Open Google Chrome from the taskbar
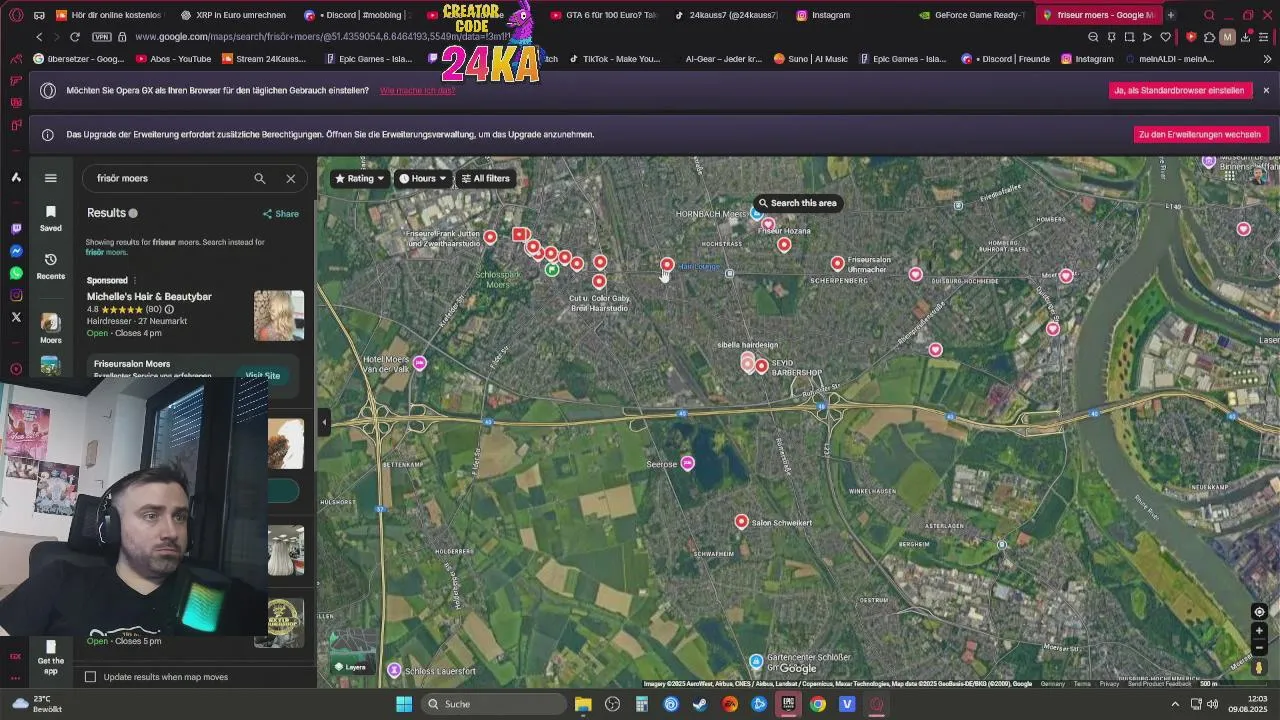Screen dimensions: 1280x720 click(x=818, y=704)
